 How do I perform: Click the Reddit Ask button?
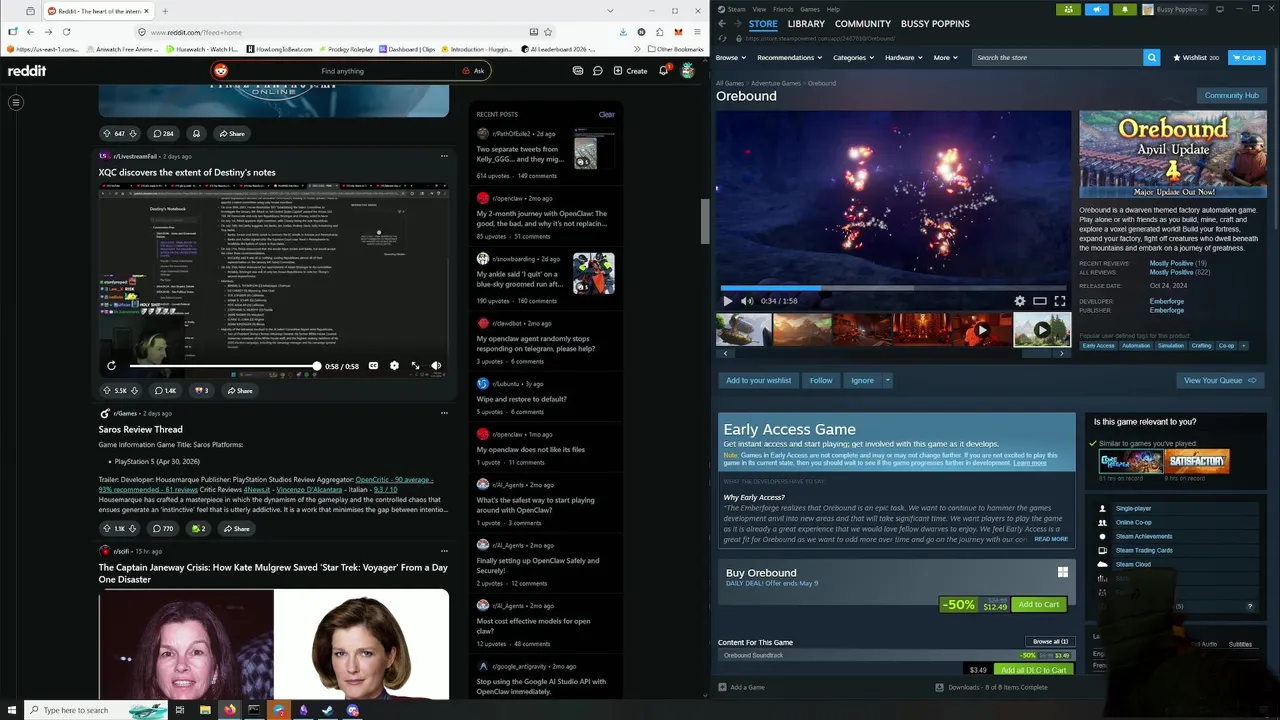(x=474, y=71)
